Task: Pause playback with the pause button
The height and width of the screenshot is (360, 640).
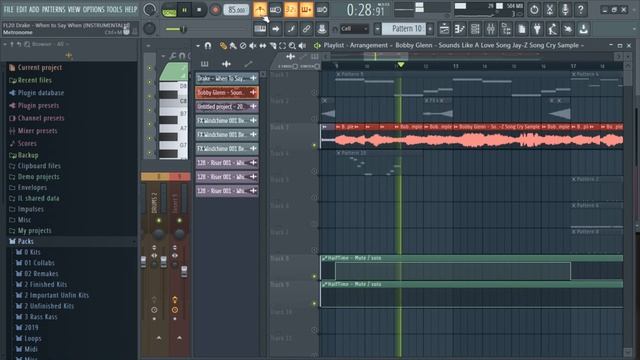Action: pyautogui.click(x=184, y=9)
